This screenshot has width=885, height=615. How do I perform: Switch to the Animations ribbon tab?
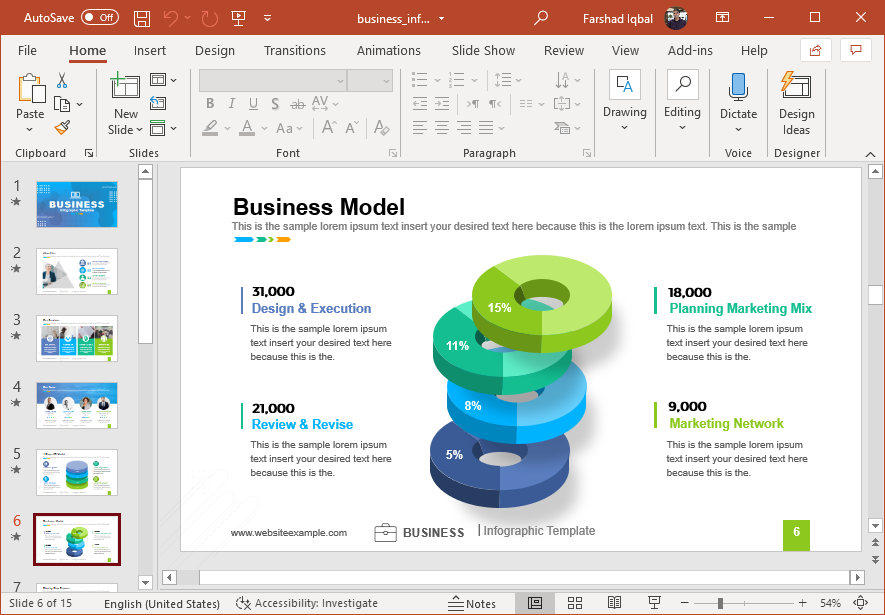pyautogui.click(x=389, y=50)
